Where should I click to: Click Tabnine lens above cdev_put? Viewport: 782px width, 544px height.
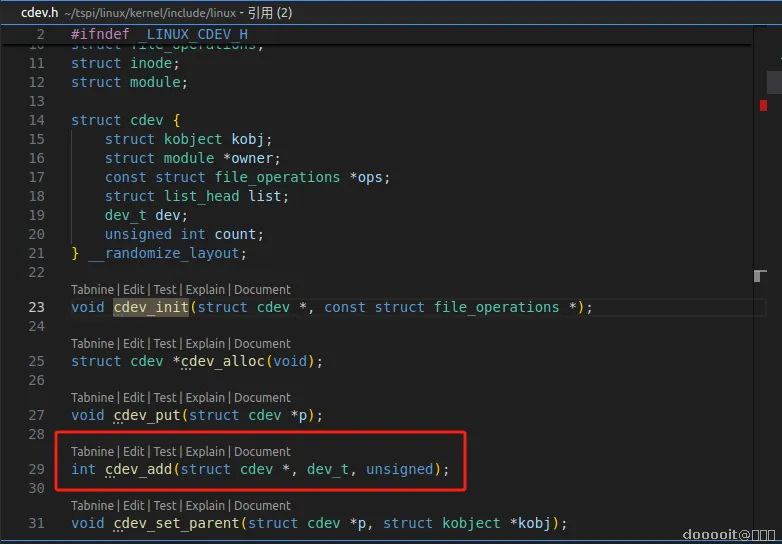click(93, 397)
